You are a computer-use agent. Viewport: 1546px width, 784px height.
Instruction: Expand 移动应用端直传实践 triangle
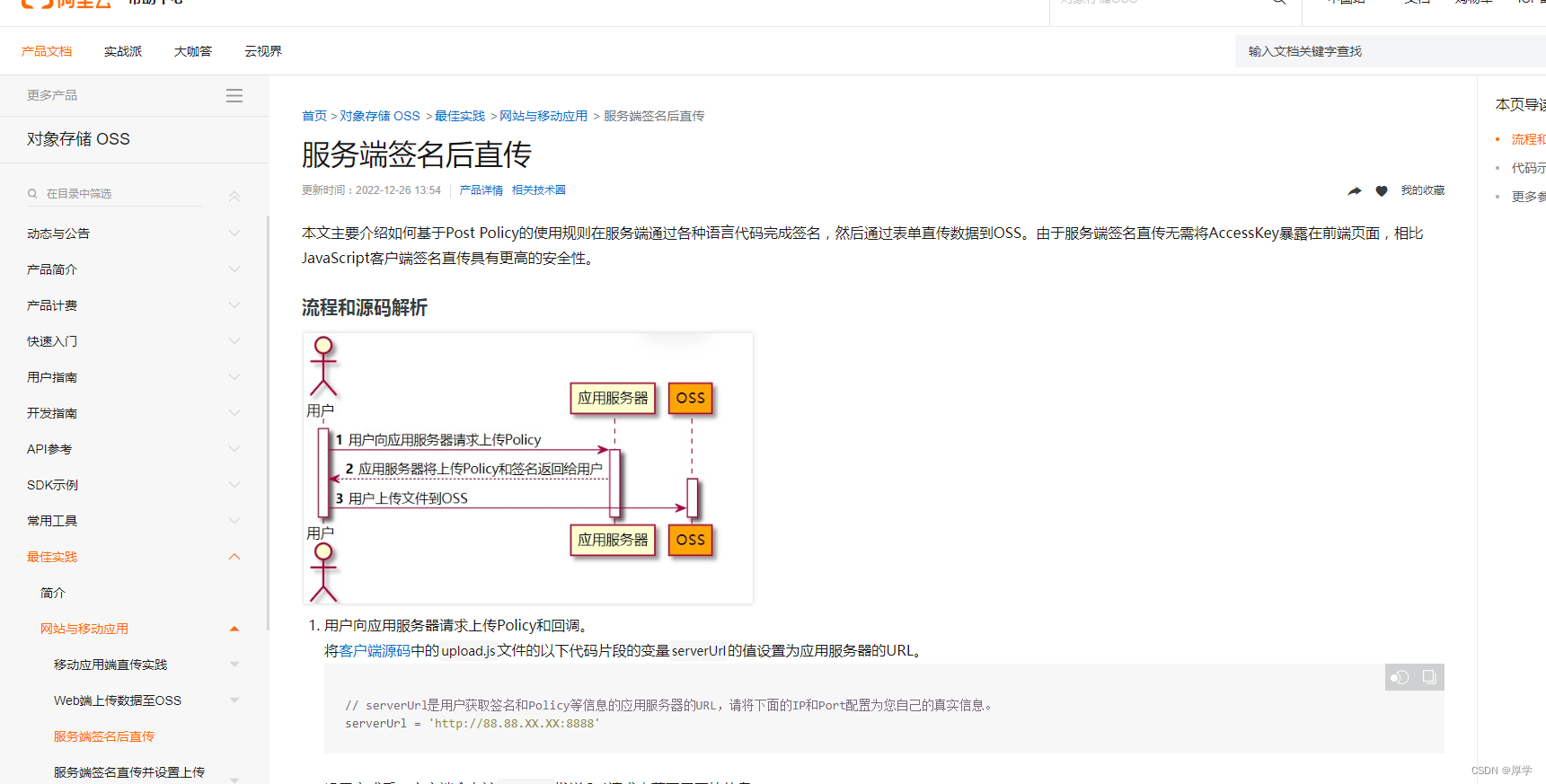234,665
